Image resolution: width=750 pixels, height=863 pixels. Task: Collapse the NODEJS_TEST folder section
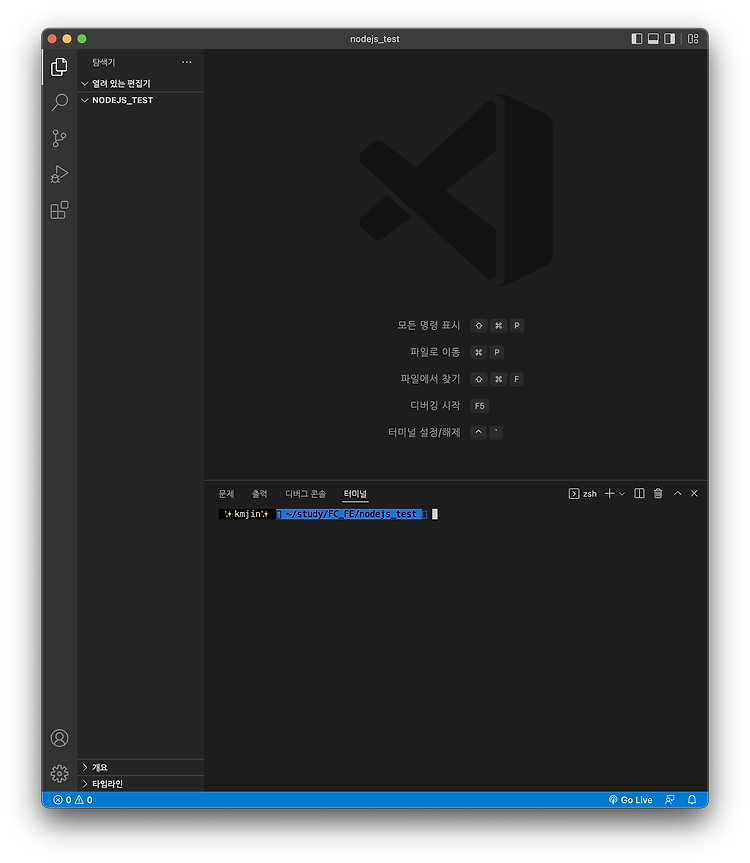coord(141,100)
